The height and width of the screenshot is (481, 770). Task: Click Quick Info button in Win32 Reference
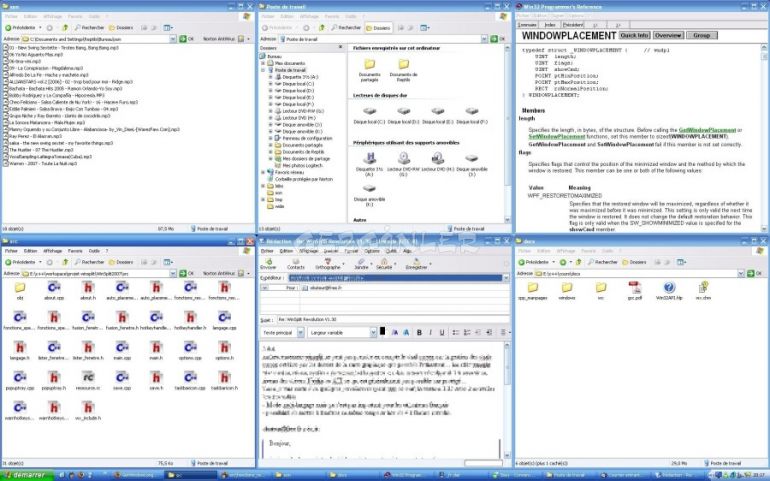[x=634, y=35]
